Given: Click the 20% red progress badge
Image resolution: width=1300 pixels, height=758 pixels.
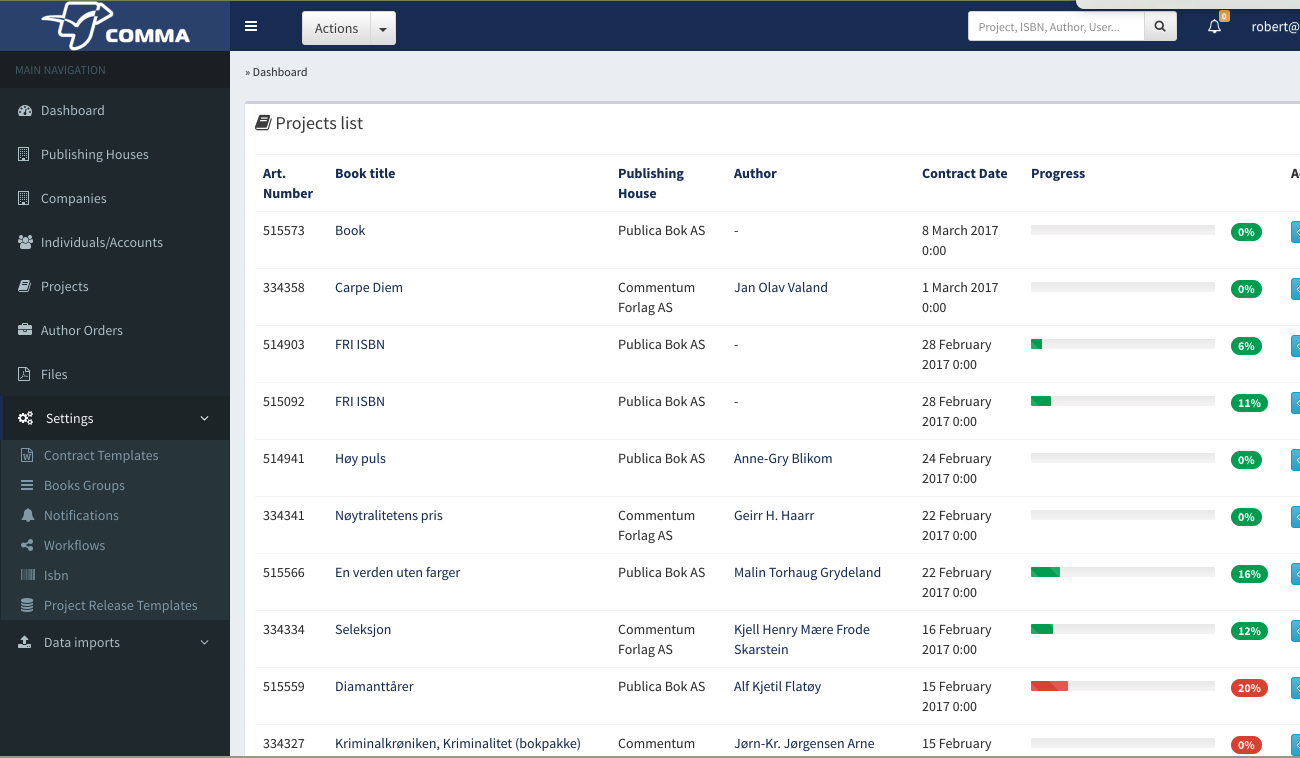Looking at the screenshot, I should click(x=1249, y=688).
